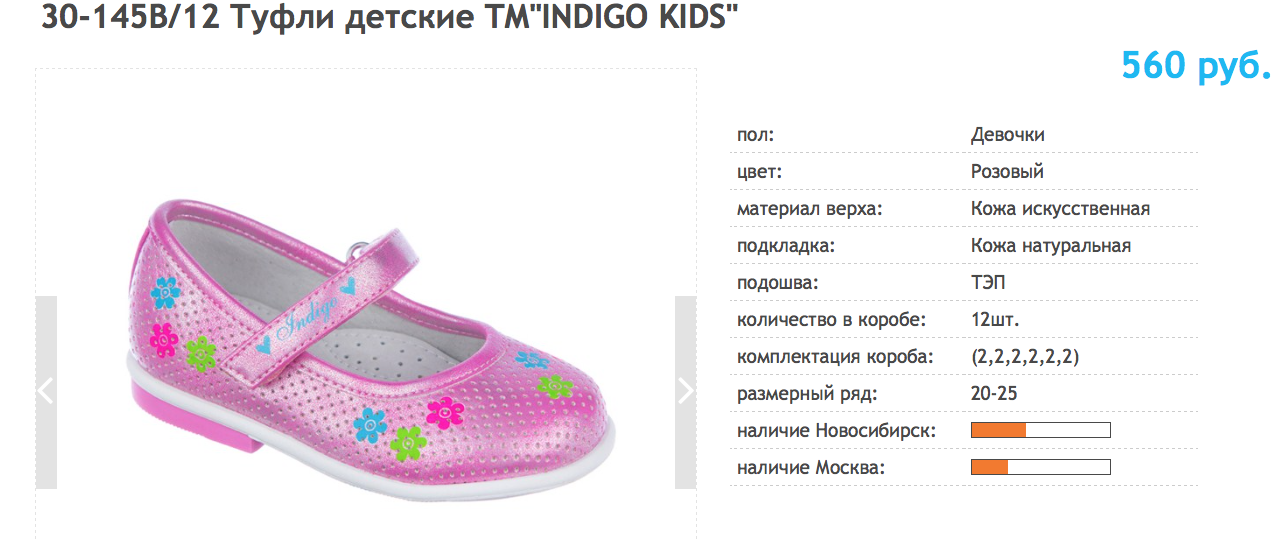Click the комплектация короба label

(x=835, y=357)
